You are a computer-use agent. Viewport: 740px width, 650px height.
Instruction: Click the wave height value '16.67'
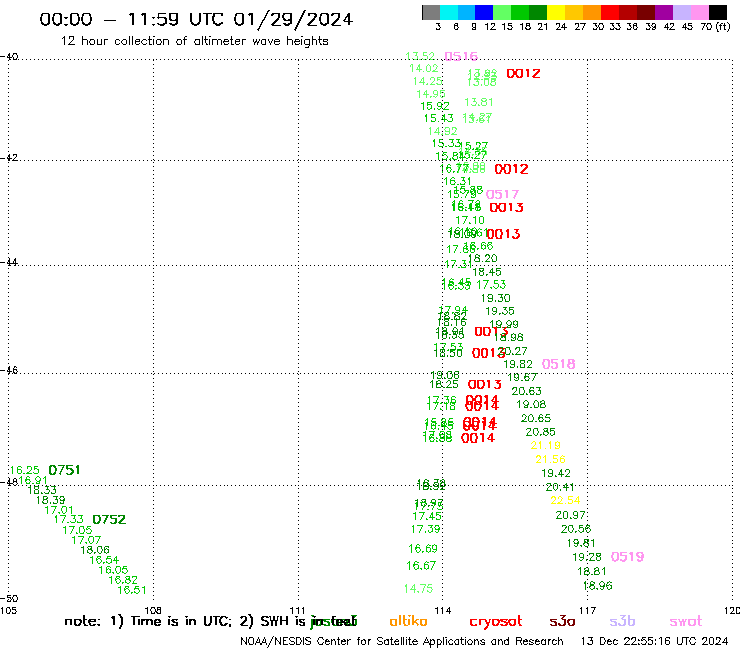421,566
